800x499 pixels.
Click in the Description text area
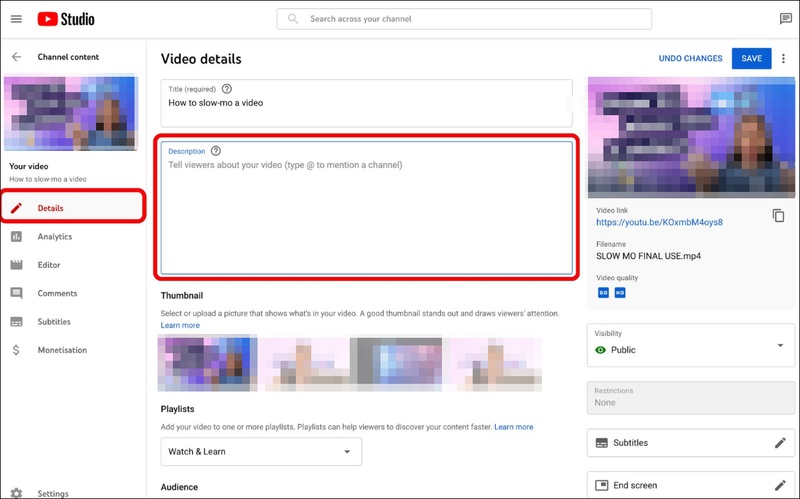[x=366, y=208]
